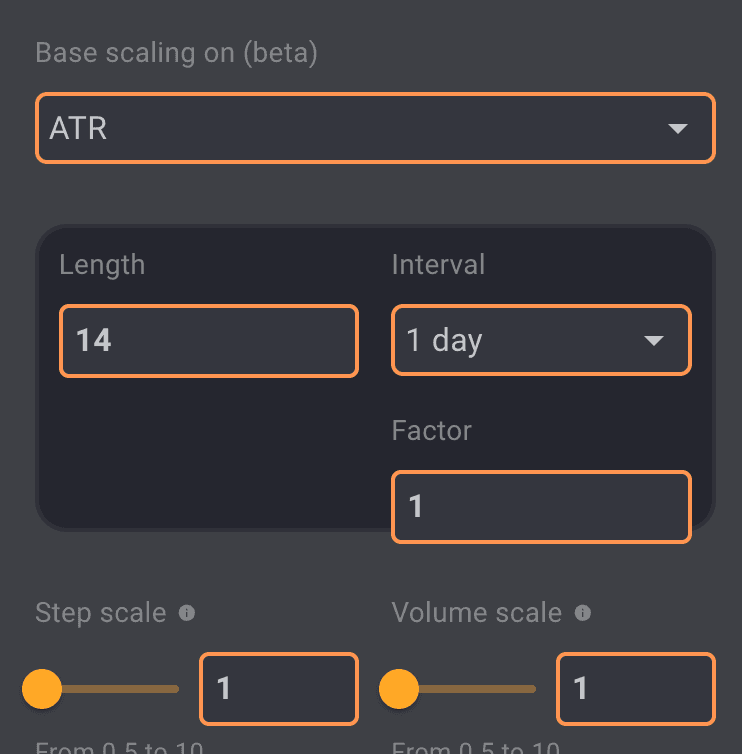This screenshot has width=742, height=754.
Task: Click the Volume scale value box
Action: pos(635,688)
